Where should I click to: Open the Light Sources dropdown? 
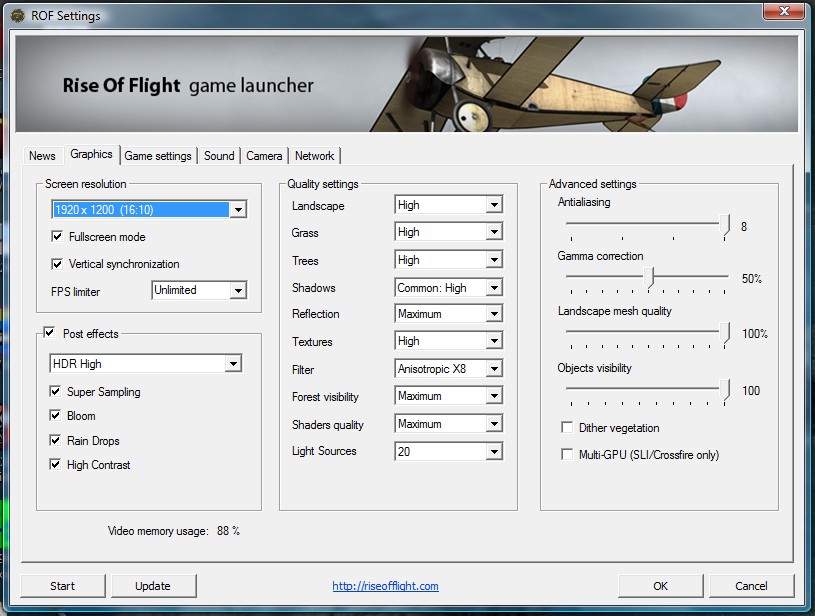(x=493, y=452)
